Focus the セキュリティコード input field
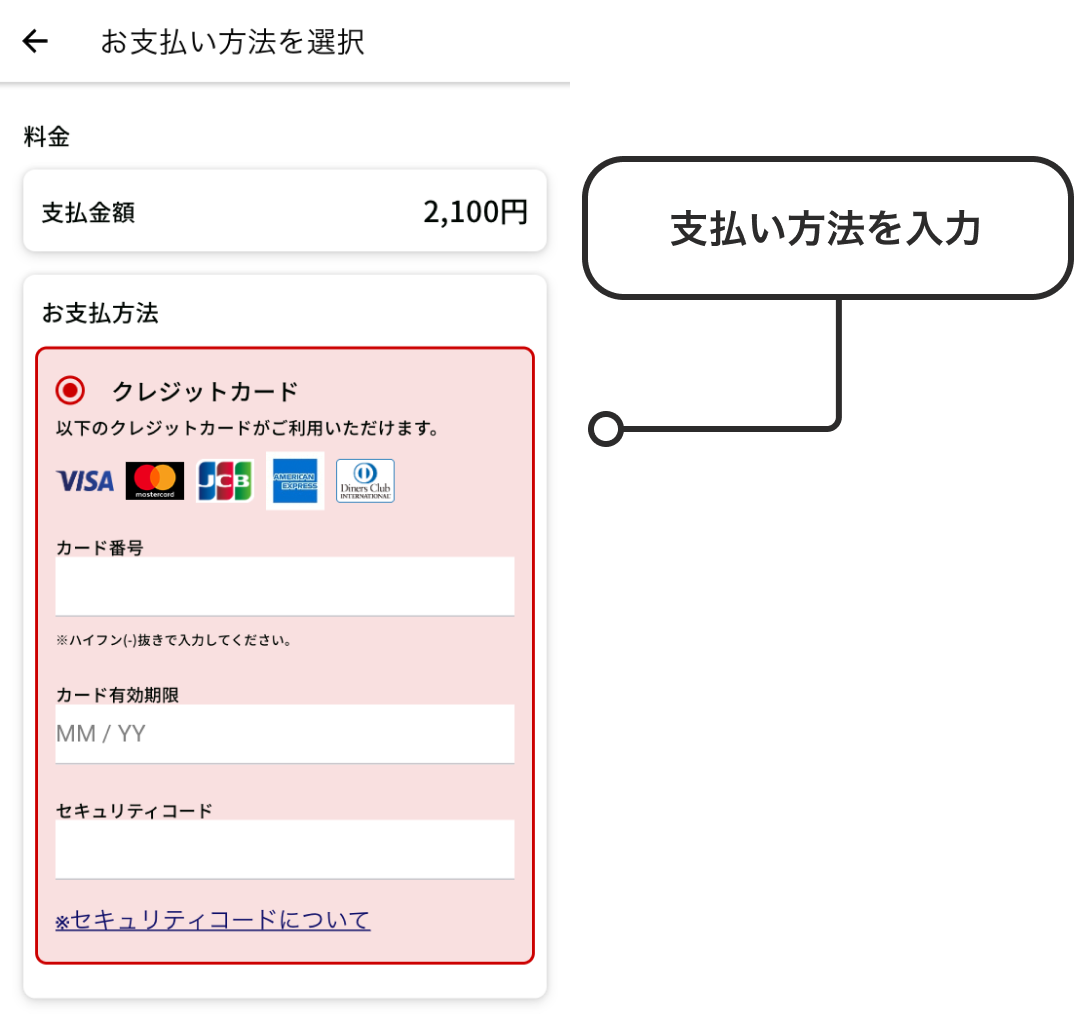Viewport: 1074px width, 1014px height. 285,850
